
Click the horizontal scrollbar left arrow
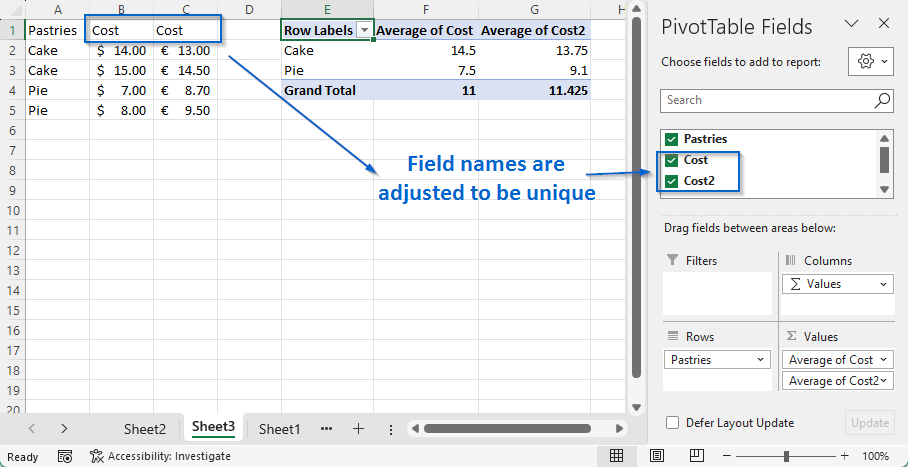pyautogui.click(x=415, y=429)
